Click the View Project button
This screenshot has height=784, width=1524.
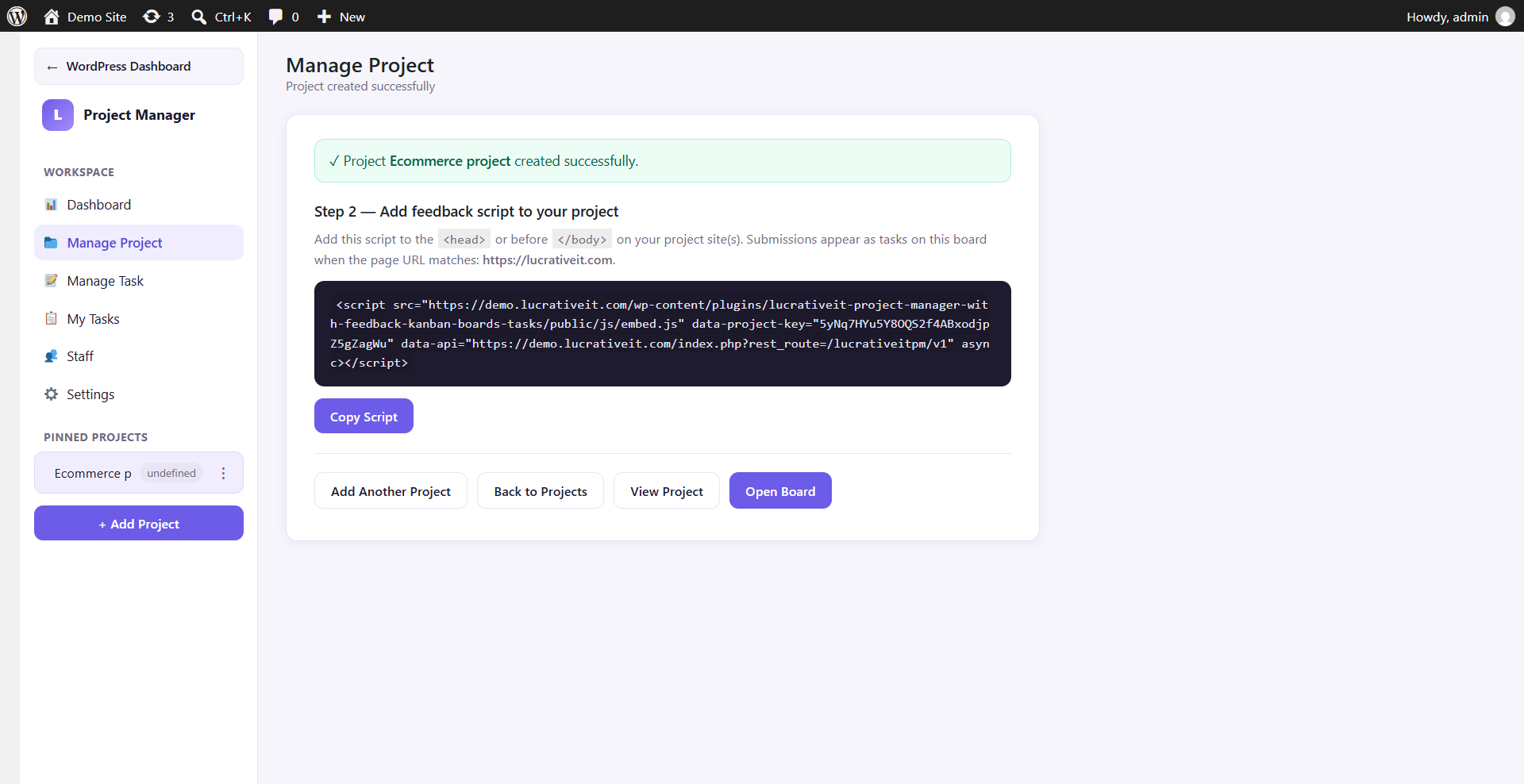click(x=667, y=491)
